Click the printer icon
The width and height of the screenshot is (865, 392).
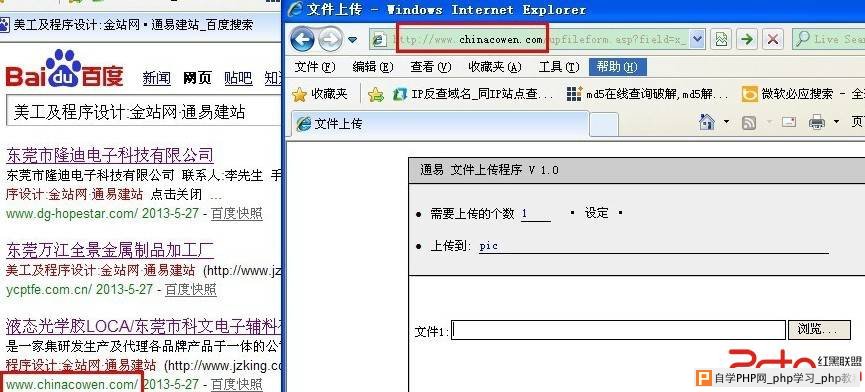point(816,122)
